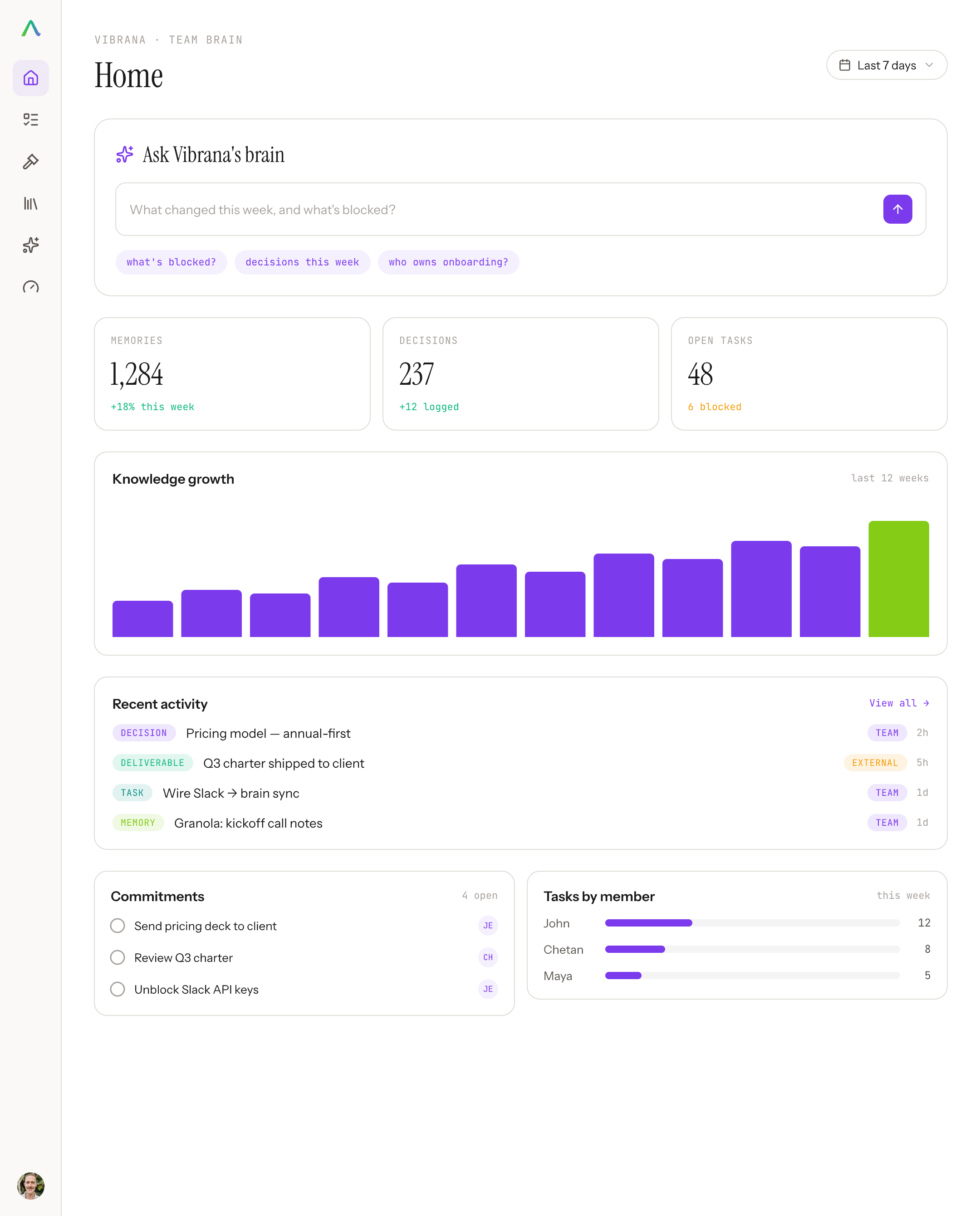Screen dimensions: 980x1216
Task: Open the gauge dashboard sidebar icon
Action: 31,287
